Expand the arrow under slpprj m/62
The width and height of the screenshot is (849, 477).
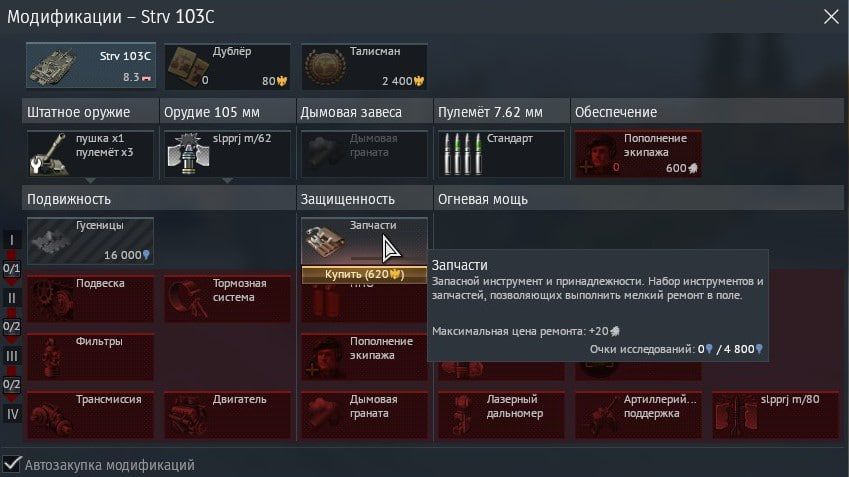click(x=227, y=180)
